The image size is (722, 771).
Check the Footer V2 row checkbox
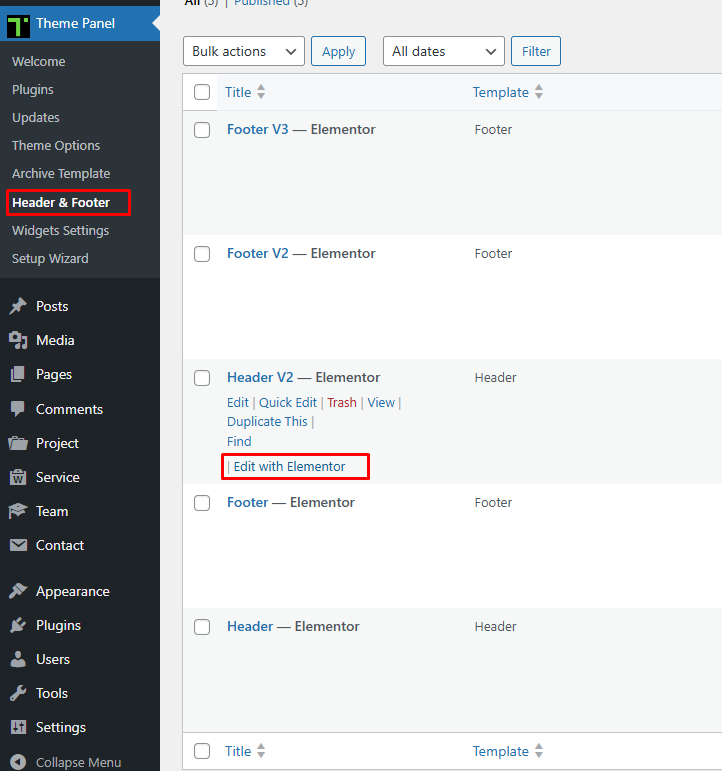[x=202, y=254]
